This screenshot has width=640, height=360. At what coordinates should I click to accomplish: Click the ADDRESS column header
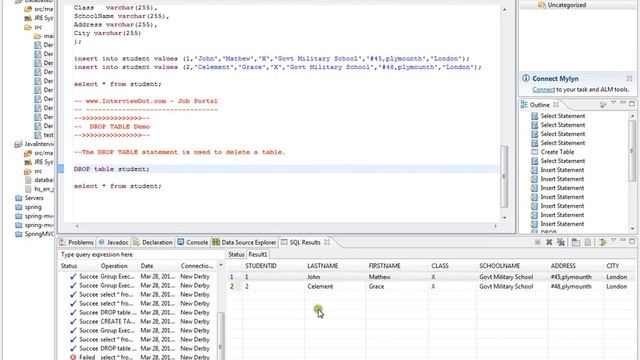pos(563,266)
